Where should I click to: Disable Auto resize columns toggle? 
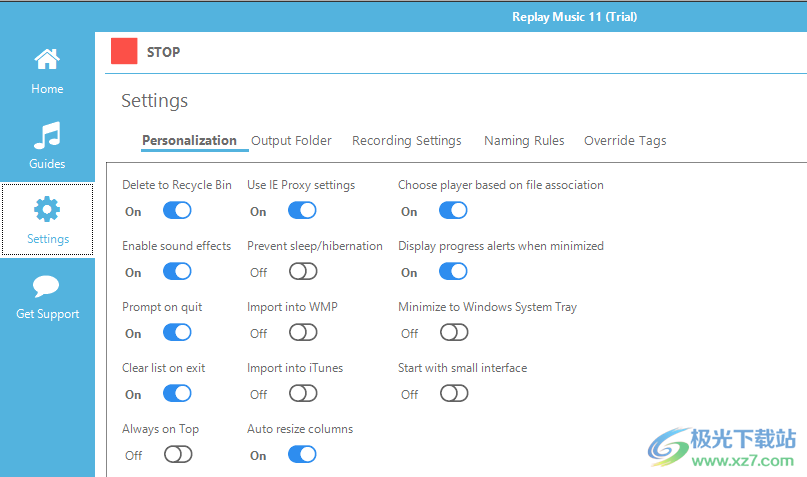[302, 455]
